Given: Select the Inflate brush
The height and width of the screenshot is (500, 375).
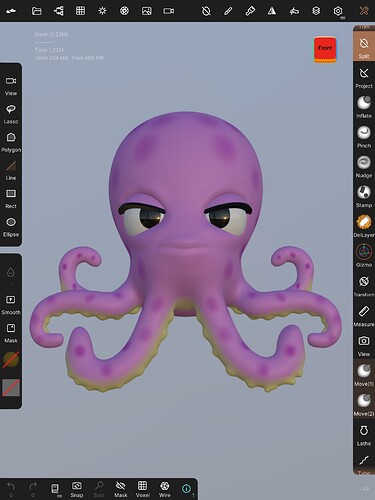Looking at the screenshot, I should (x=364, y=107).
